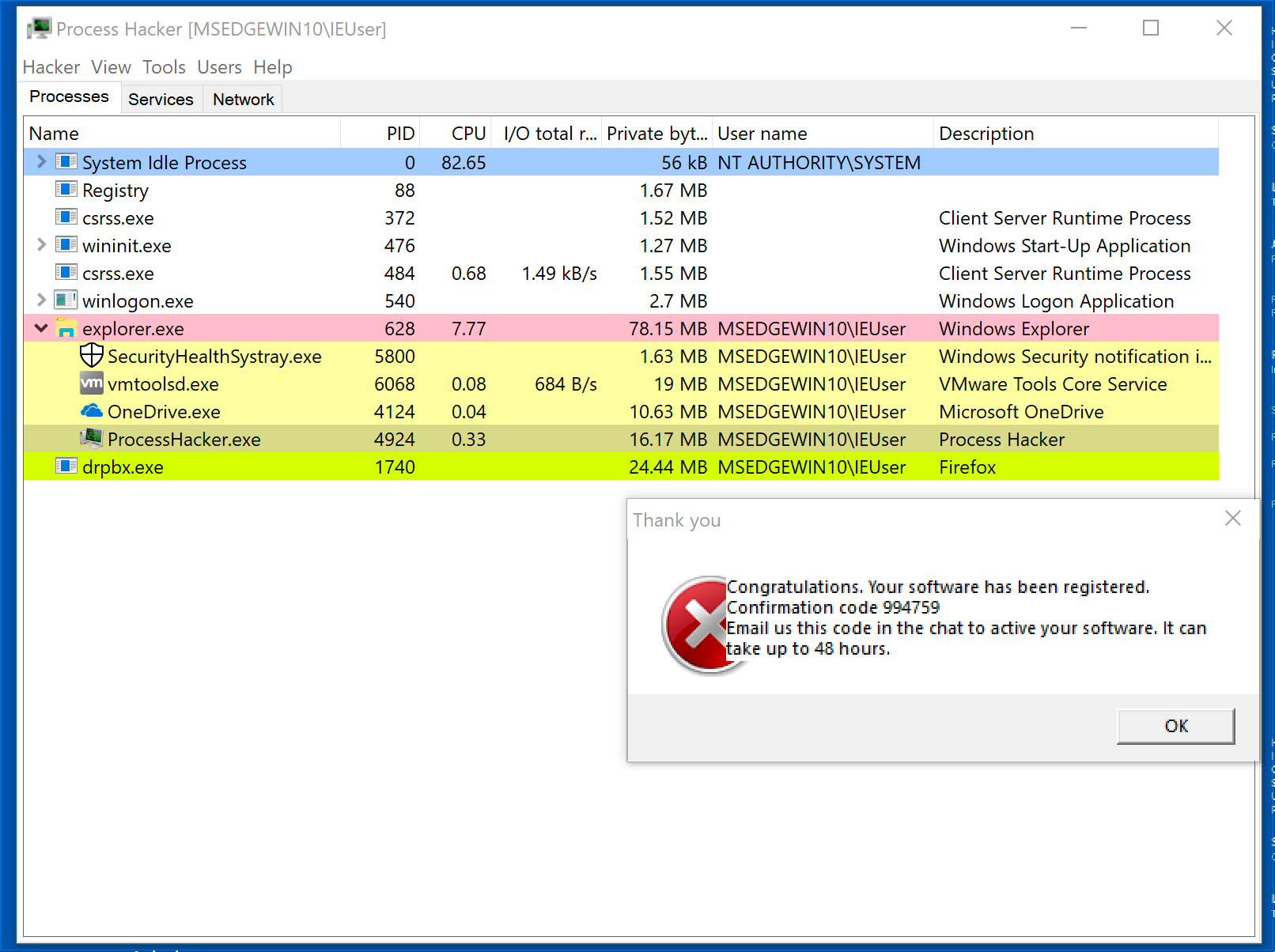
Task: Minimize the Process Hacker window
Action: pyautogui.click(x=1079, y=28)
